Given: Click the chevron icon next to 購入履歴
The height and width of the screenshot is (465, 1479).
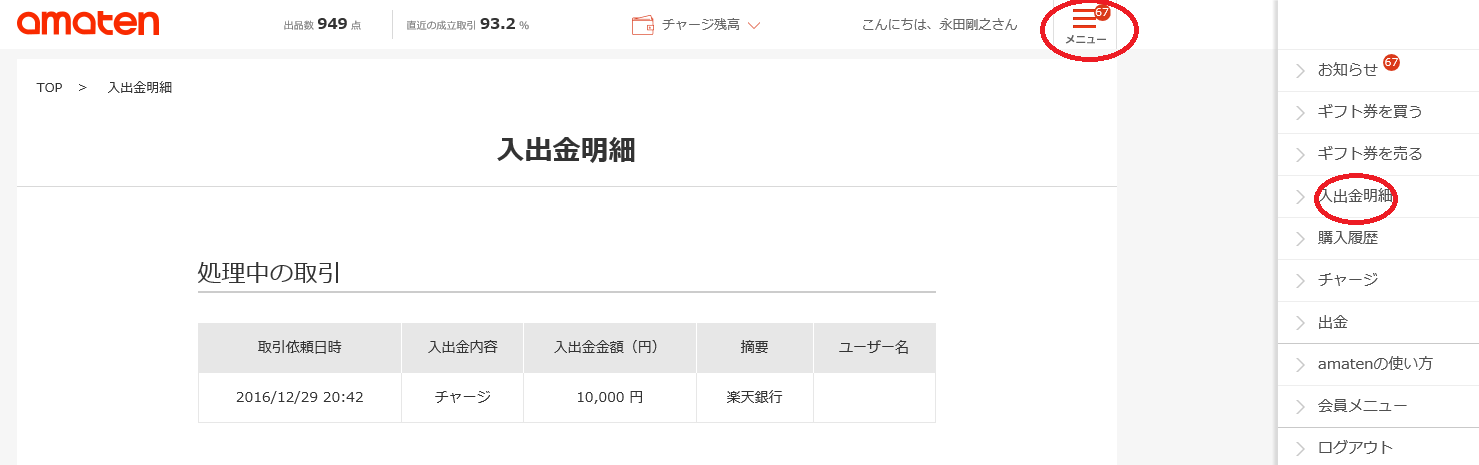Looking at the screenshot, I should (1301, 238).
